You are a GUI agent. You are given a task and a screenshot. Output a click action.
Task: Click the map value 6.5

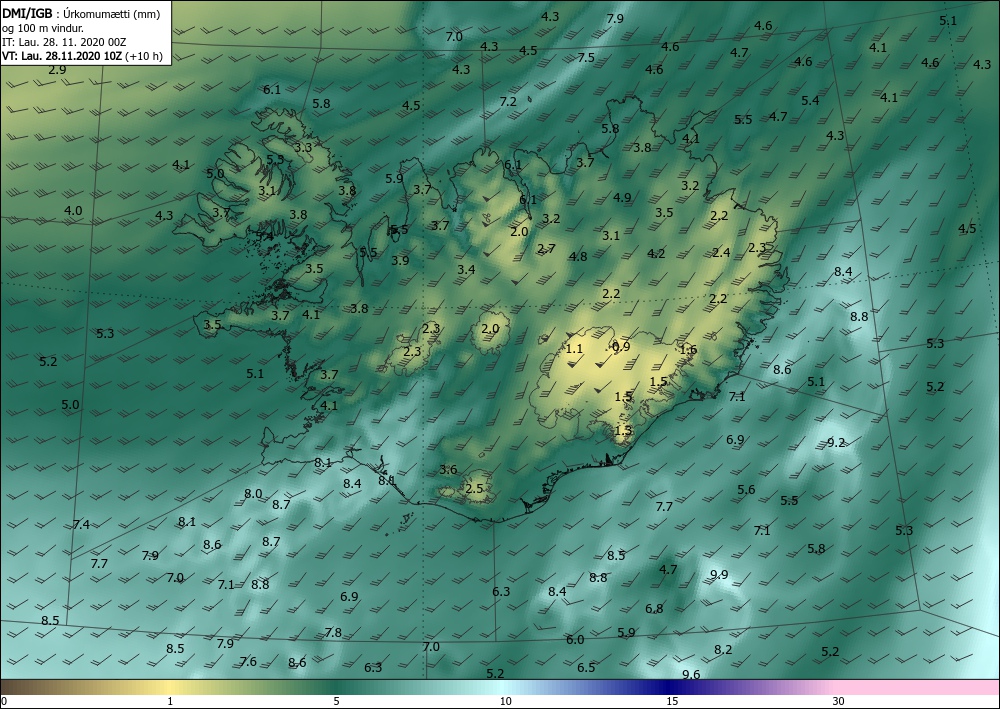click(586, 668)
